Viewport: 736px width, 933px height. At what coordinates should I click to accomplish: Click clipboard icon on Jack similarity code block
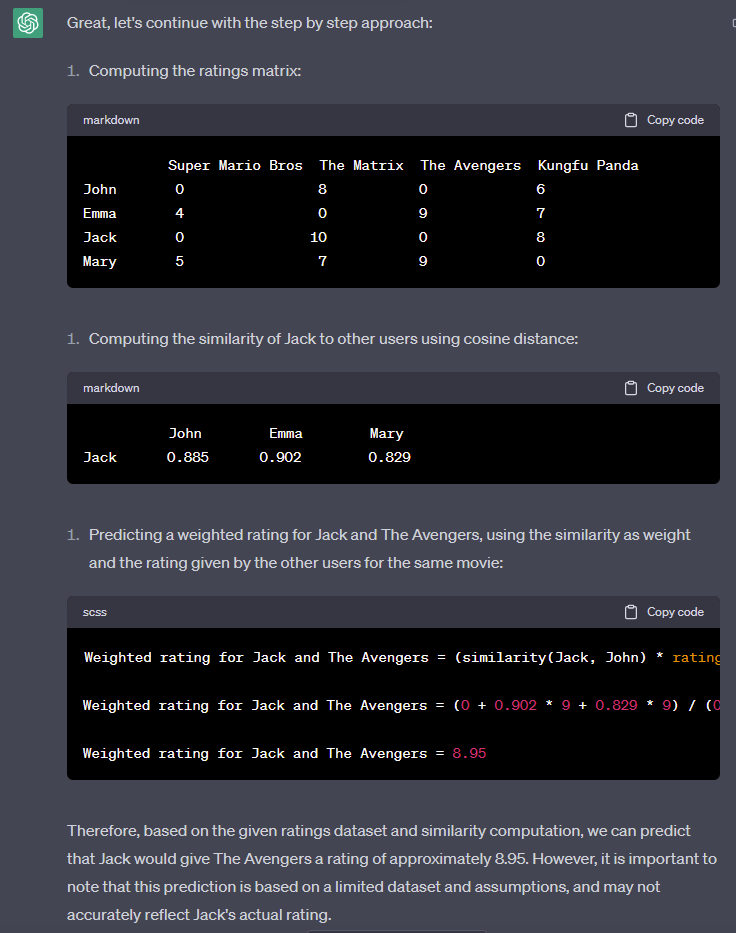tap(631, 388)
